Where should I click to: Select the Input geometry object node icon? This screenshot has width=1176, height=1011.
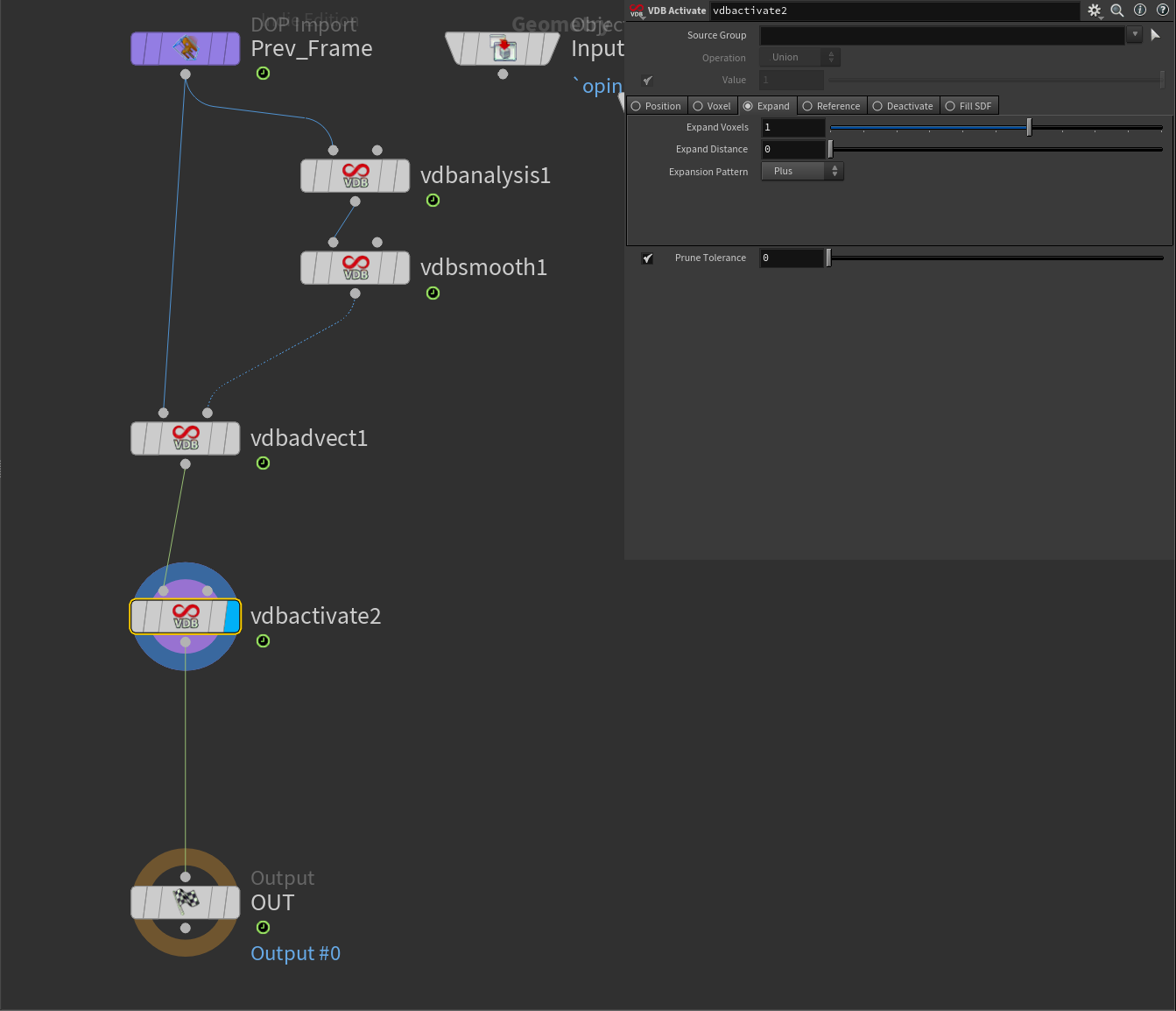point(503,48)
